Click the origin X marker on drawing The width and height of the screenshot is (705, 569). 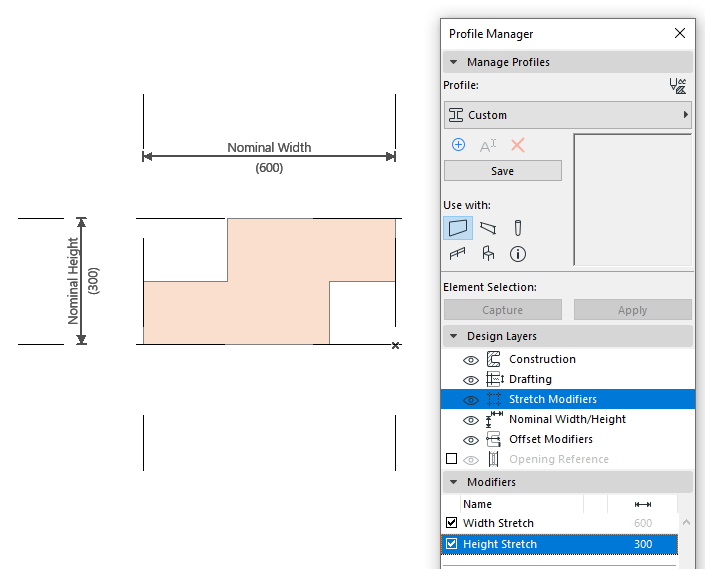395,345
